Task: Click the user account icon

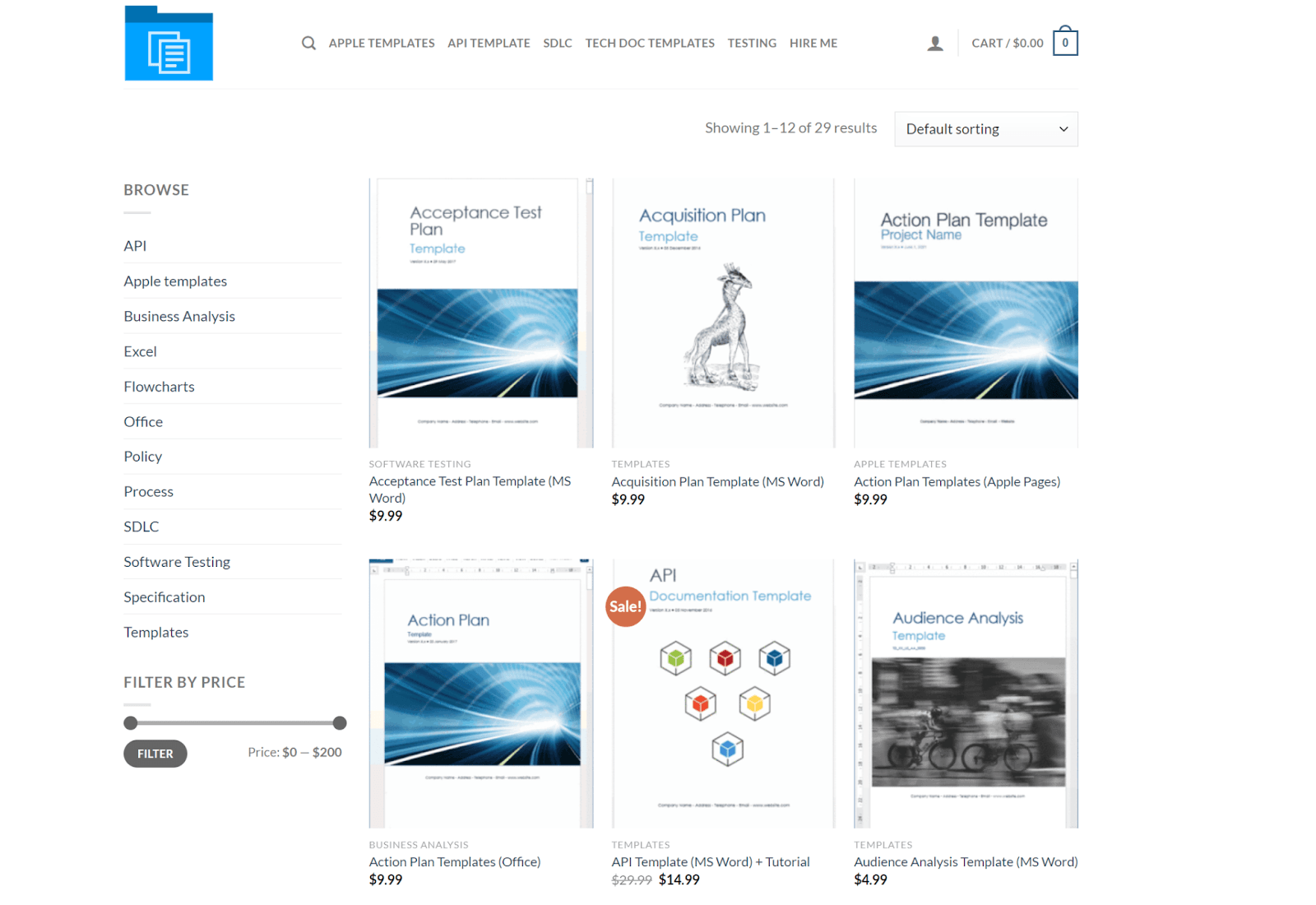Action: [935, 44]
